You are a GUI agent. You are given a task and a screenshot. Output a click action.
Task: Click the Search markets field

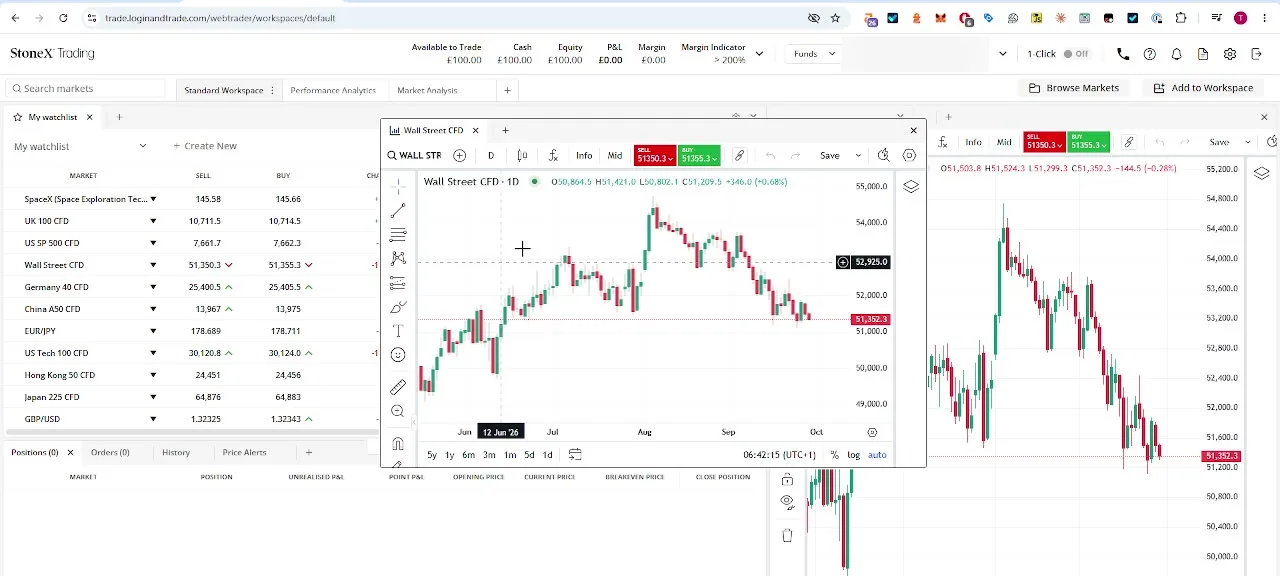[x=85, y=89]
